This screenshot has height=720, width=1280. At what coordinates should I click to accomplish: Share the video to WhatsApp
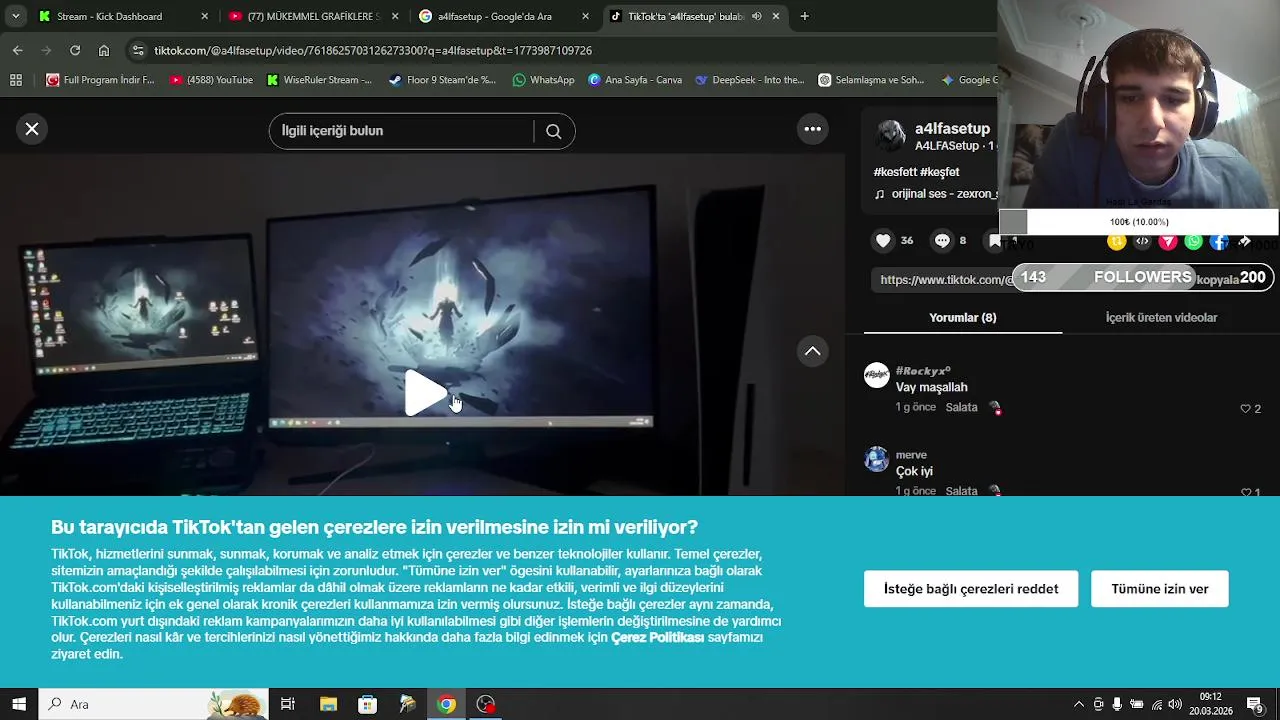(x=1194, y=241)
